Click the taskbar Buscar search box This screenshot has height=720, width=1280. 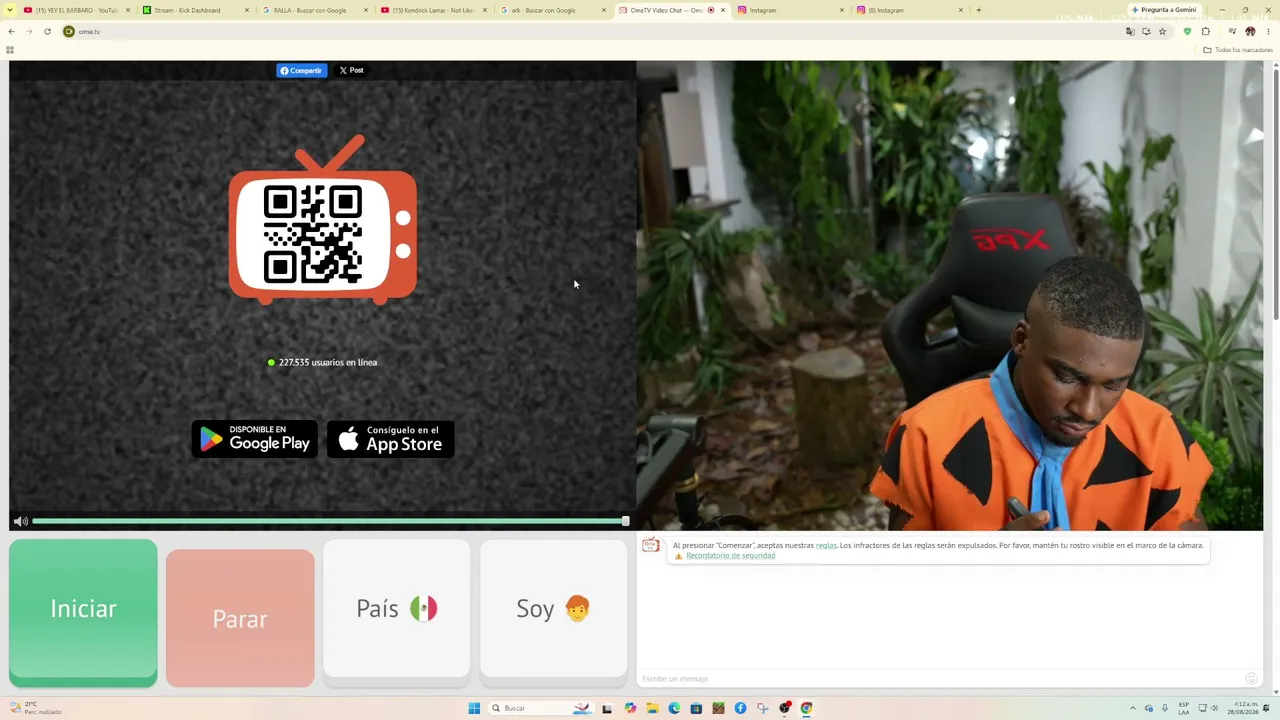541,708
